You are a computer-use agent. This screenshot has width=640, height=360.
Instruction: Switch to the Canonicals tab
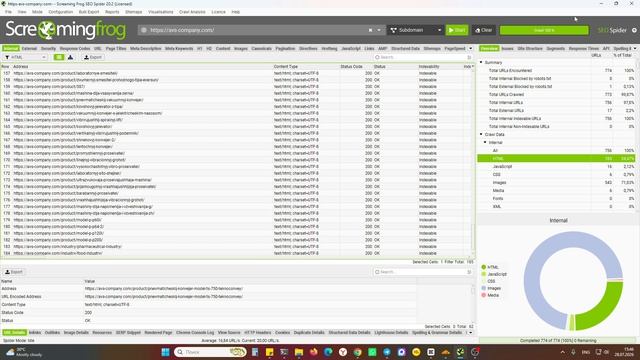(262, 49)
